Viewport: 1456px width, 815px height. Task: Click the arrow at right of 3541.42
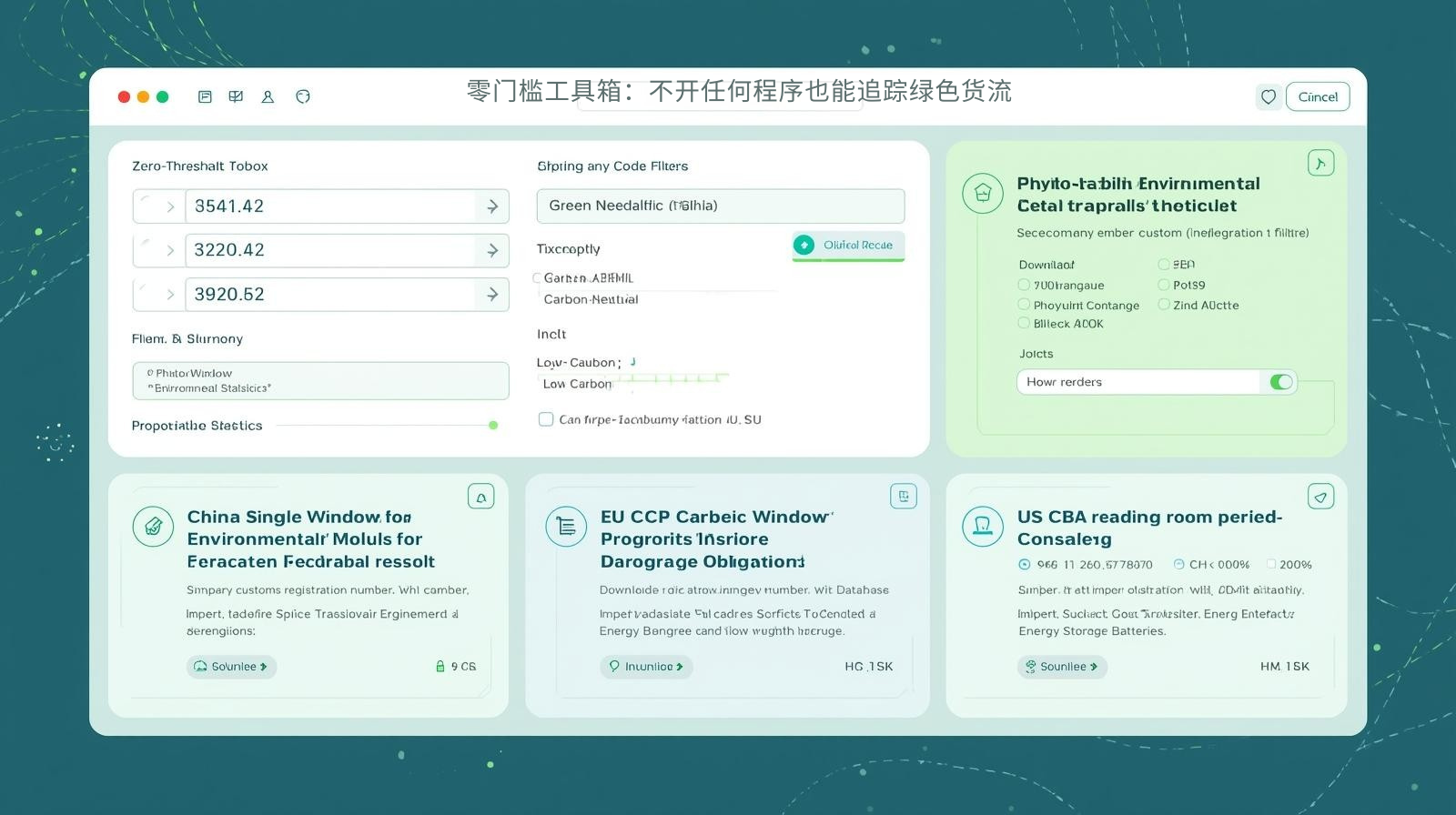[x=492, y=206]
